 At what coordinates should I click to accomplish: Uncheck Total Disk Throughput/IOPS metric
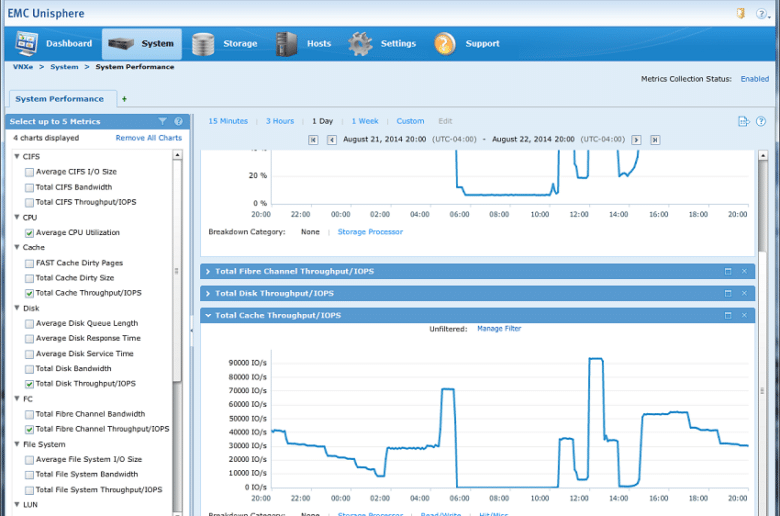pos(29,384)
